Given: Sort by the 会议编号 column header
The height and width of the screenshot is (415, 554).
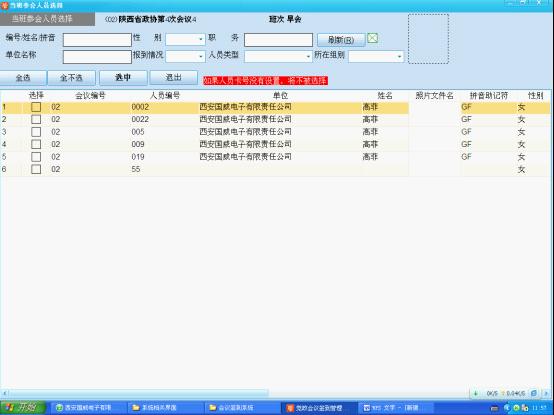Looking at the screenshot, I should pos(90,95).
